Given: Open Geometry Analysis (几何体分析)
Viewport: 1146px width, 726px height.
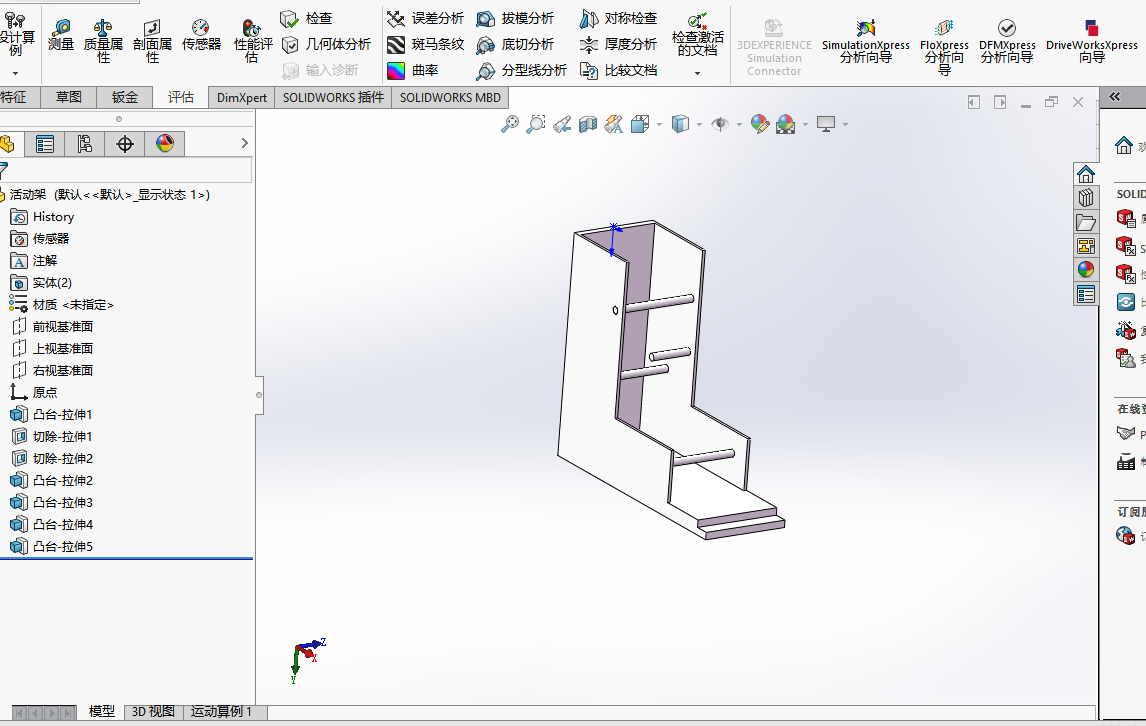Looking at the screenshot, I should point(326,45).
